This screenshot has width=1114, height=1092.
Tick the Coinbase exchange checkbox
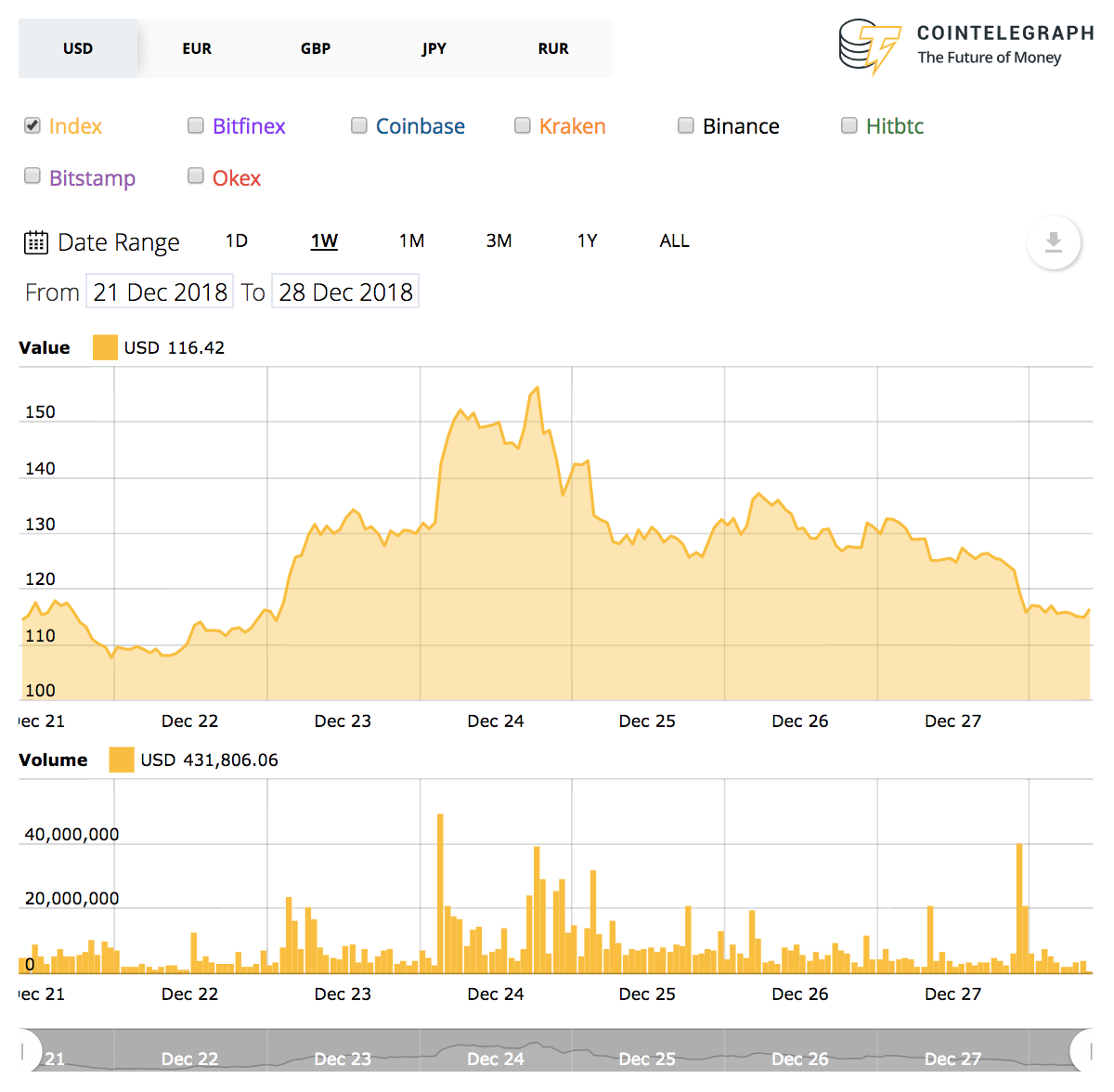click(359, 125)
